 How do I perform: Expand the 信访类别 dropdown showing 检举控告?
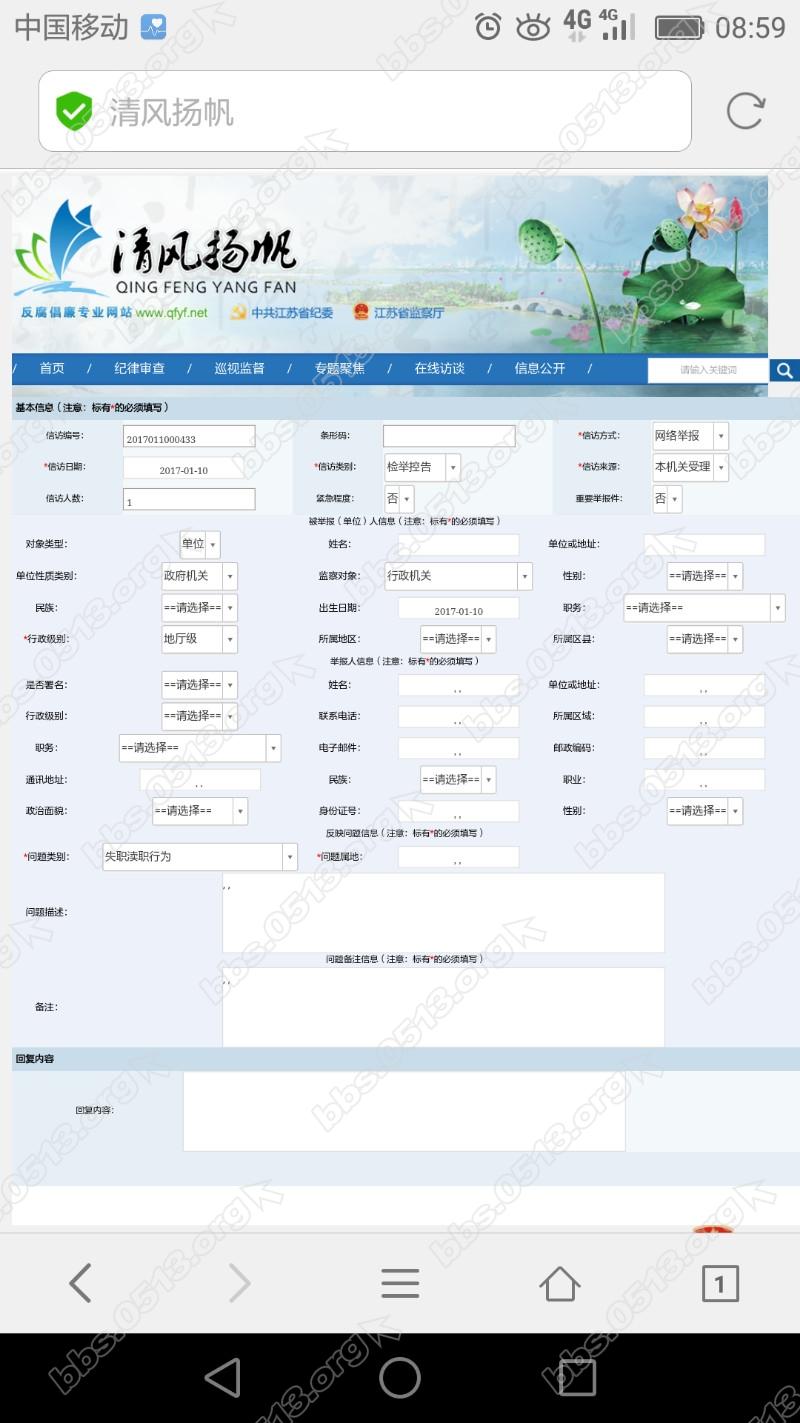[x=422, y=467]
